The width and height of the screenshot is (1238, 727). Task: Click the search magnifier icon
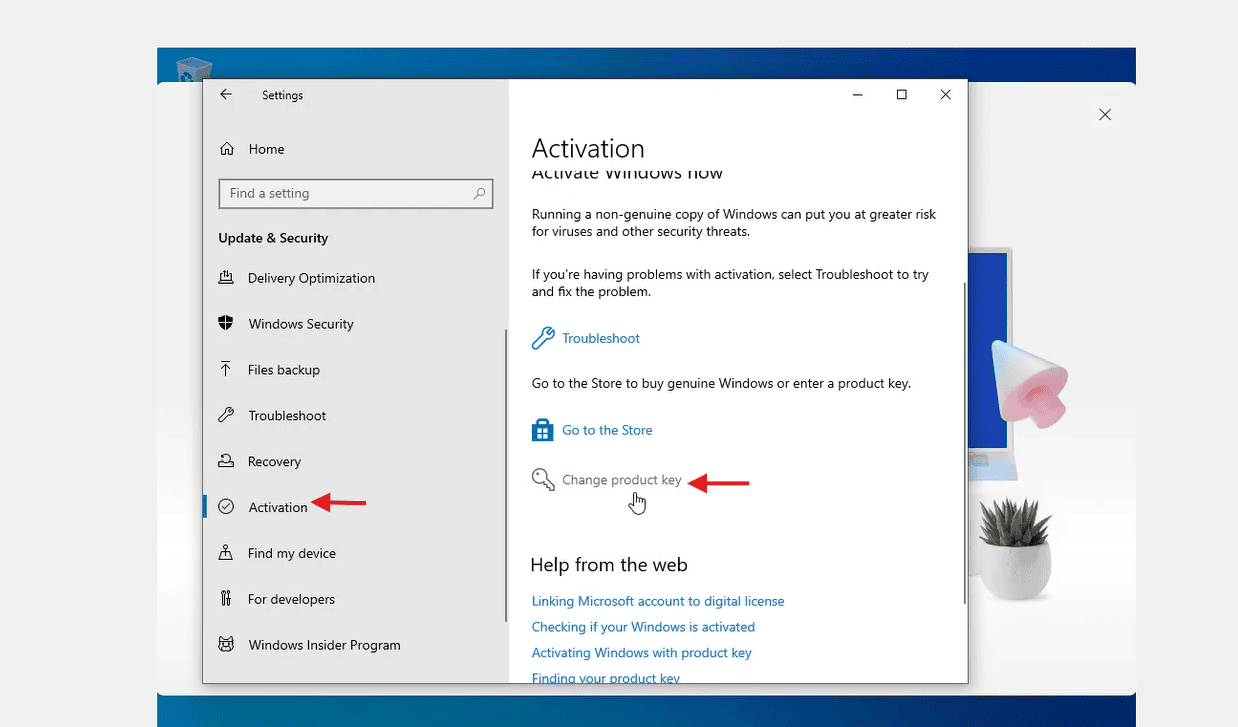point(480,193)
